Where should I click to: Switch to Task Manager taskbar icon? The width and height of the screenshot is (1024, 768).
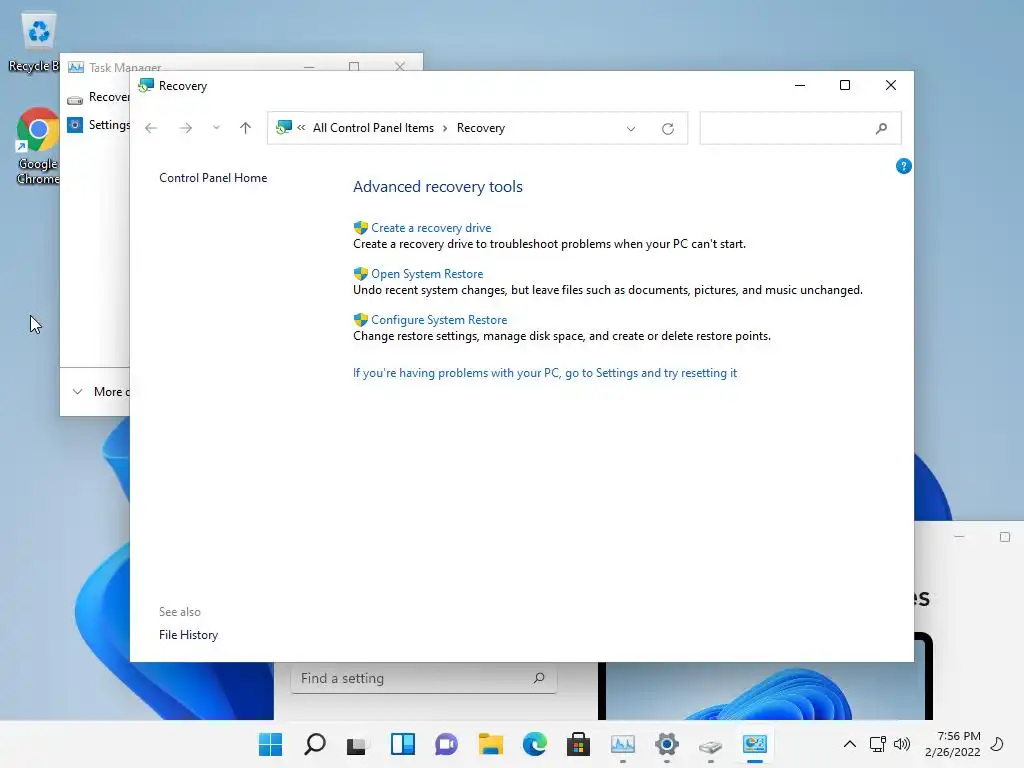pos(622,744)
